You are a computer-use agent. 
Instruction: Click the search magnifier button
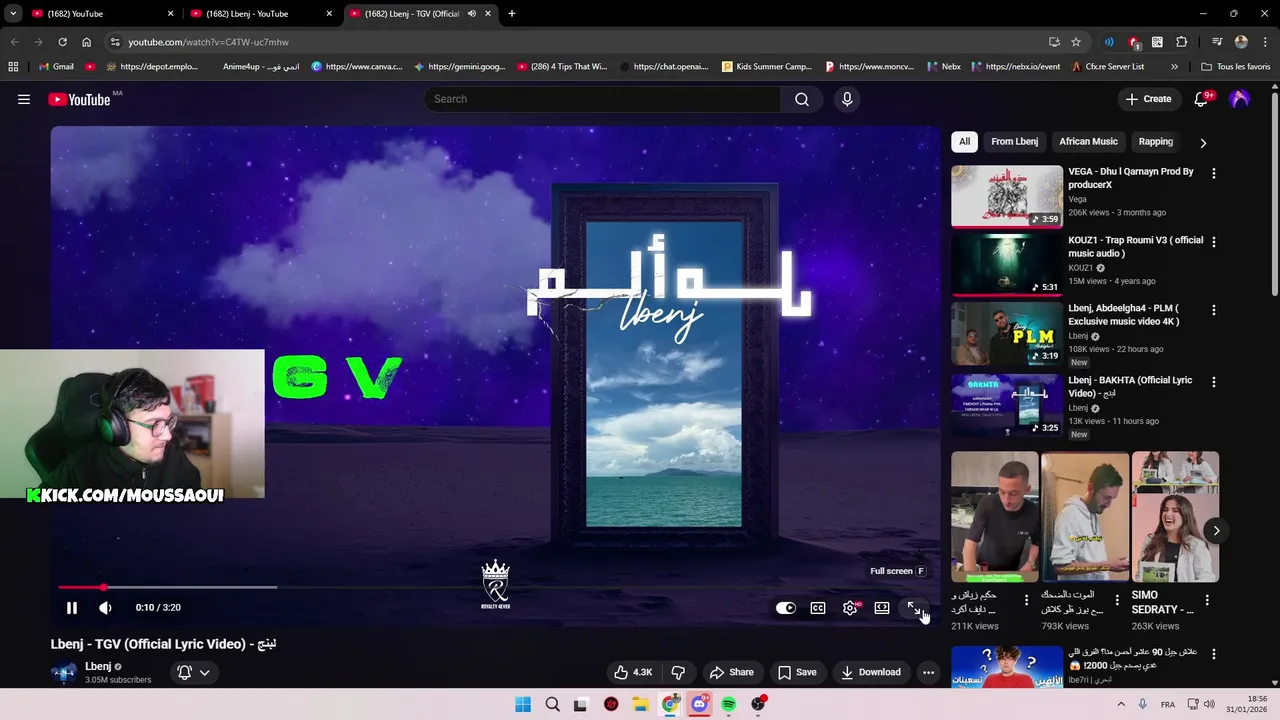pyautogui.click(x=802, y=99)
